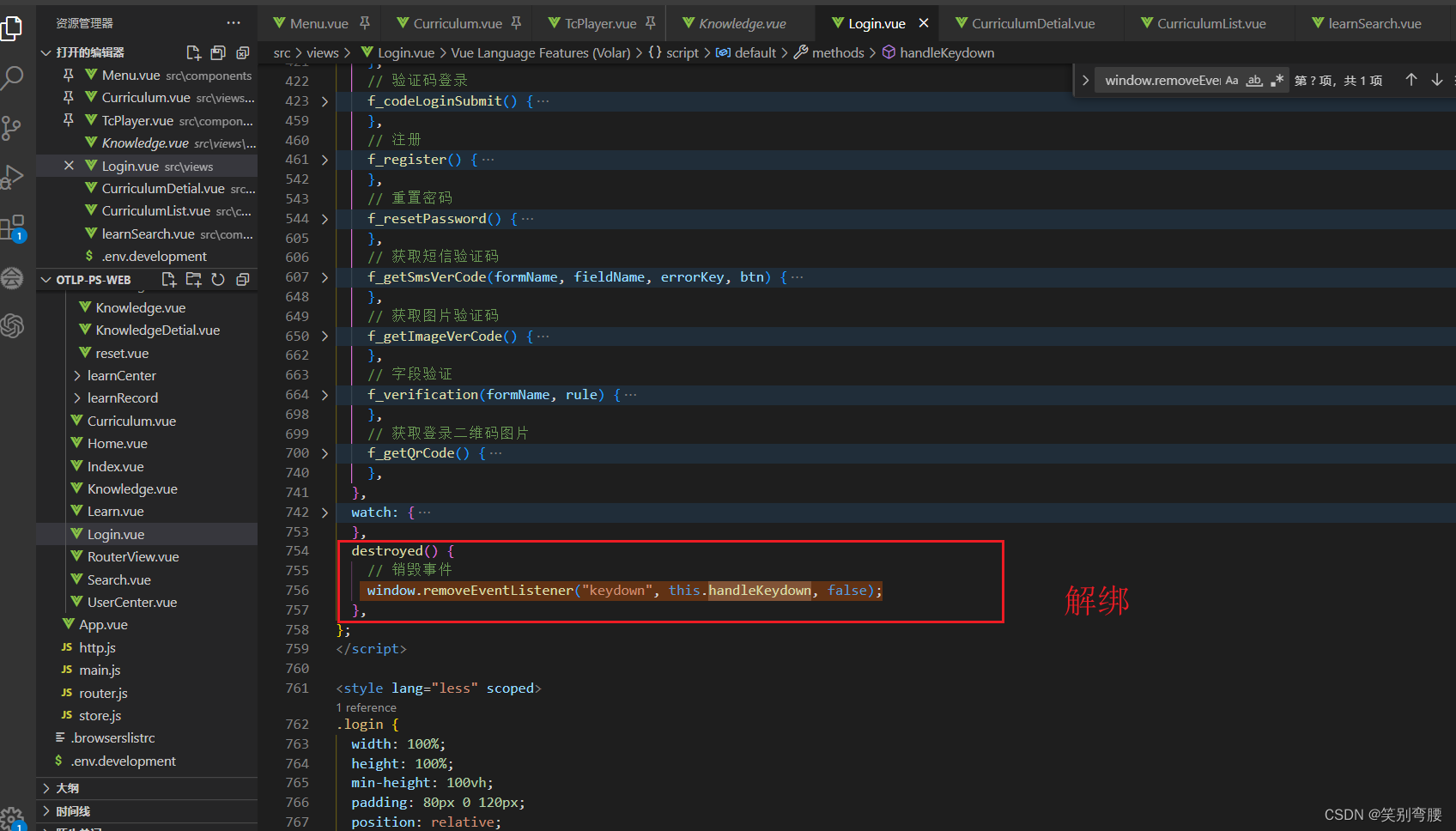Unfold f_resetPassword at line 544
The height and width of the screenshot is (831, 1456).
[x=325, y=219]
